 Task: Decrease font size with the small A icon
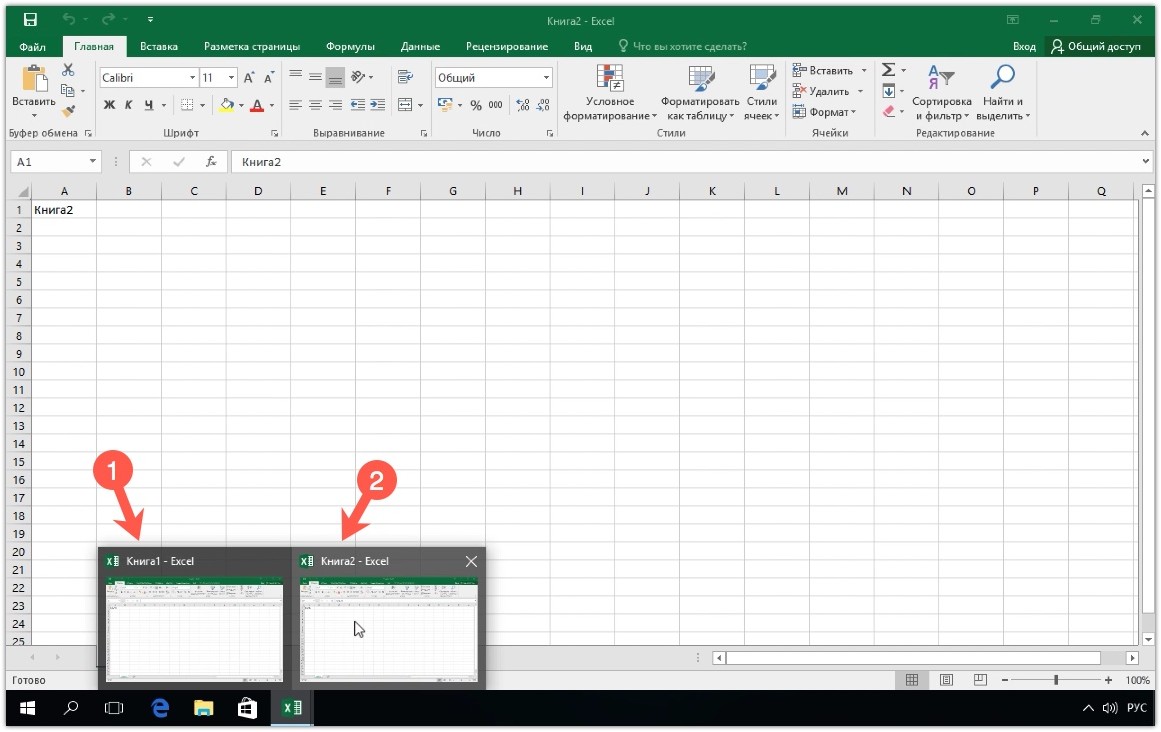coord(269,77)
